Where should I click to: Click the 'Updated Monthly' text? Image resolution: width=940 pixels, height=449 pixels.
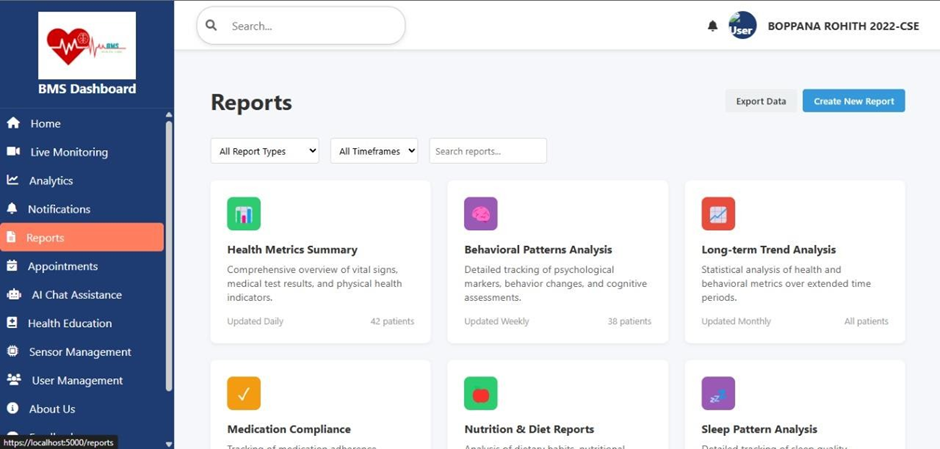[x=736, y=321]
